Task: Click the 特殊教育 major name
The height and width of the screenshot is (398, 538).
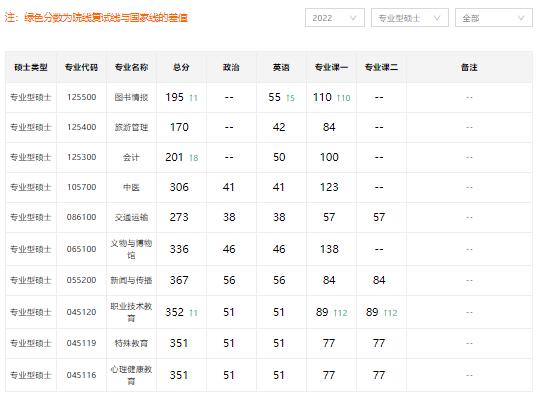Action: pos(131,343)
